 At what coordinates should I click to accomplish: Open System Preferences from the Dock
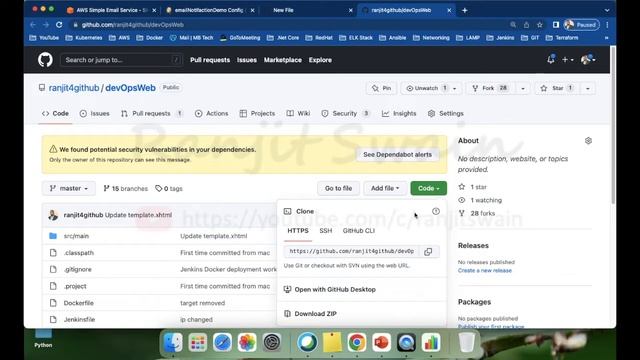[272, 342]
